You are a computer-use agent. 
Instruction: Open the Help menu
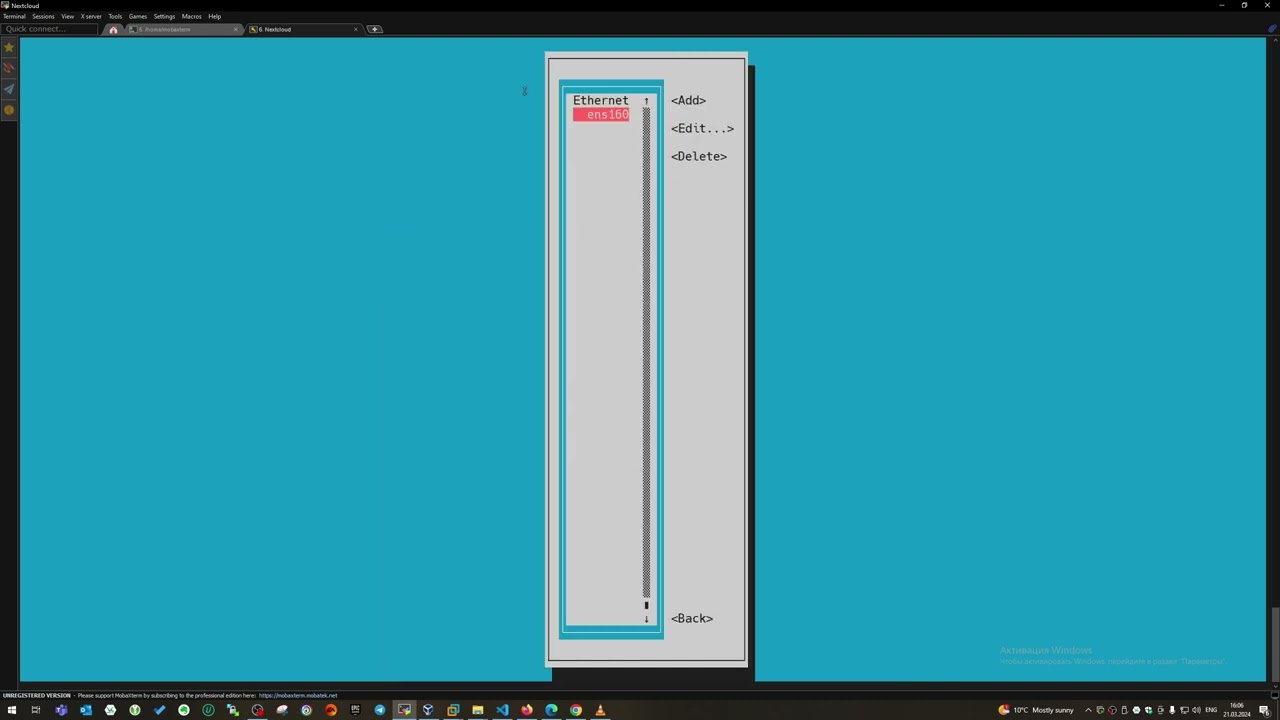tap(214, 16)
